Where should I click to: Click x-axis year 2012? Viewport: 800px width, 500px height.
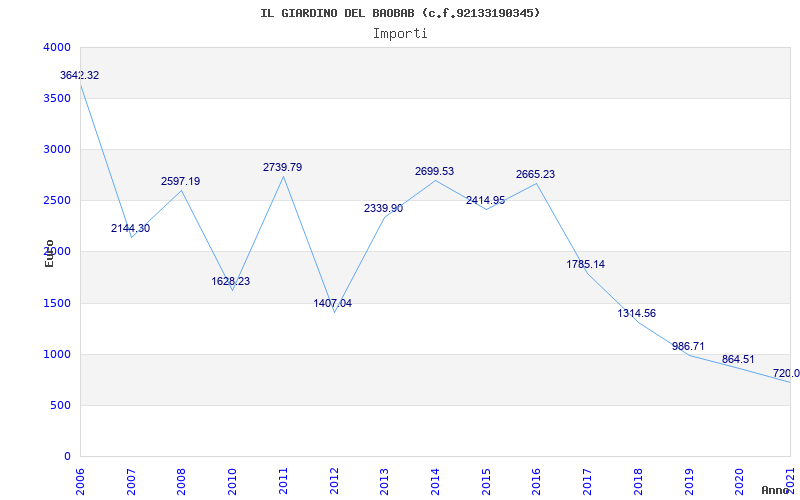point(334,482)
